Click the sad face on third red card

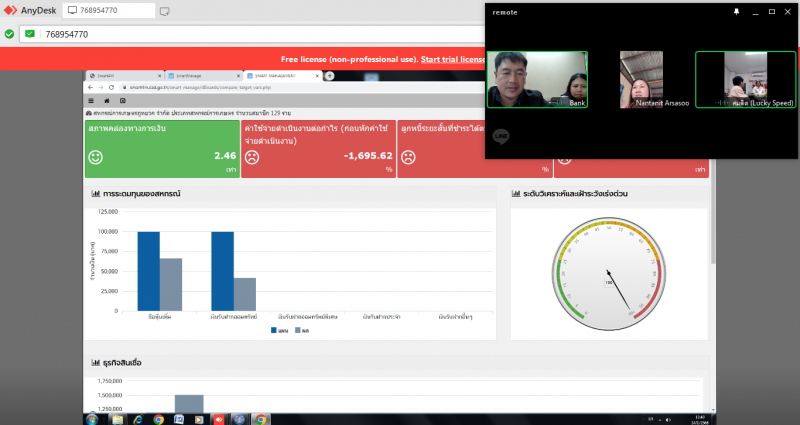408,157
